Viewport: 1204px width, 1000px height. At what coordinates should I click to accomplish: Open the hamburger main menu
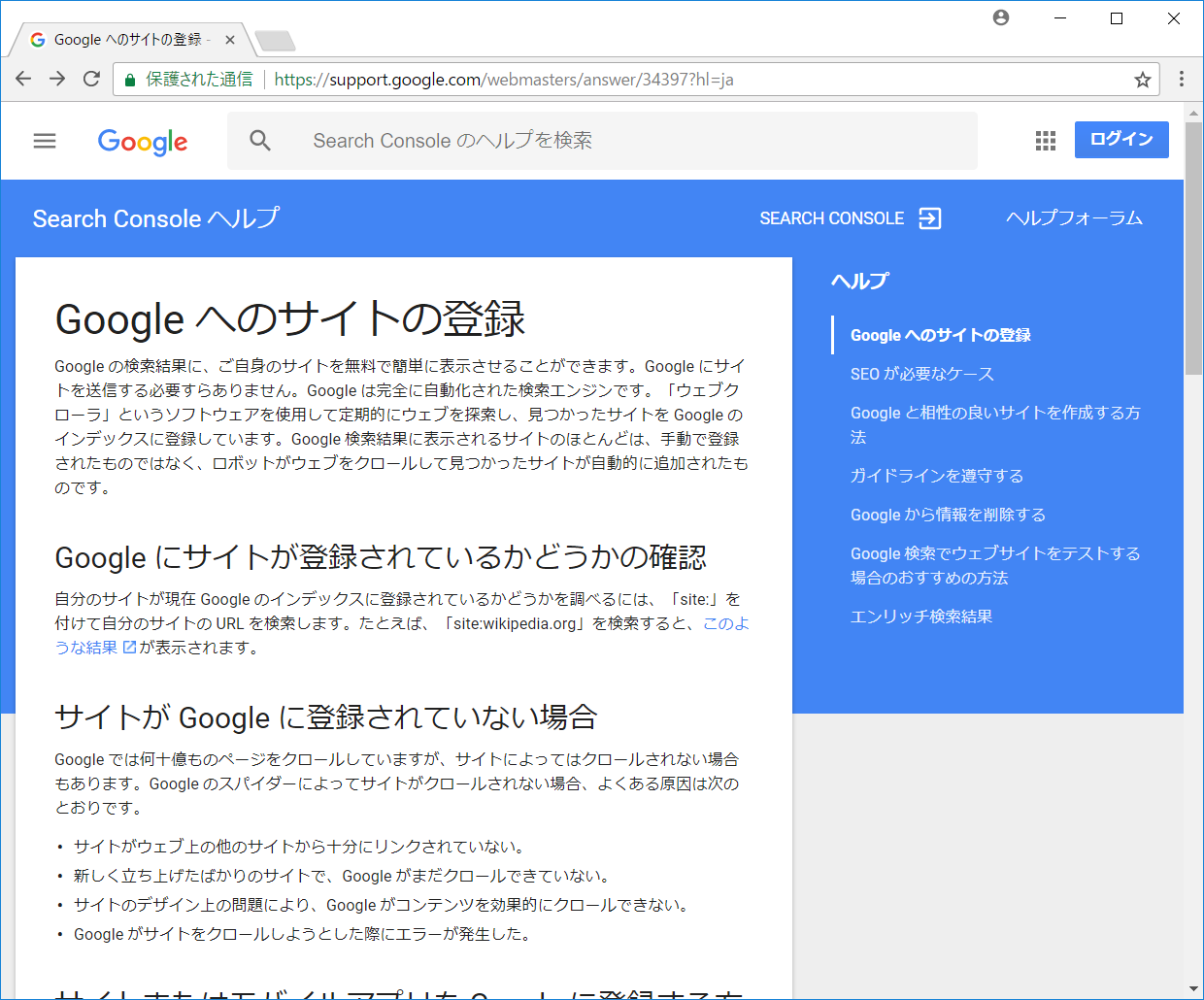[x=45, y=141]
